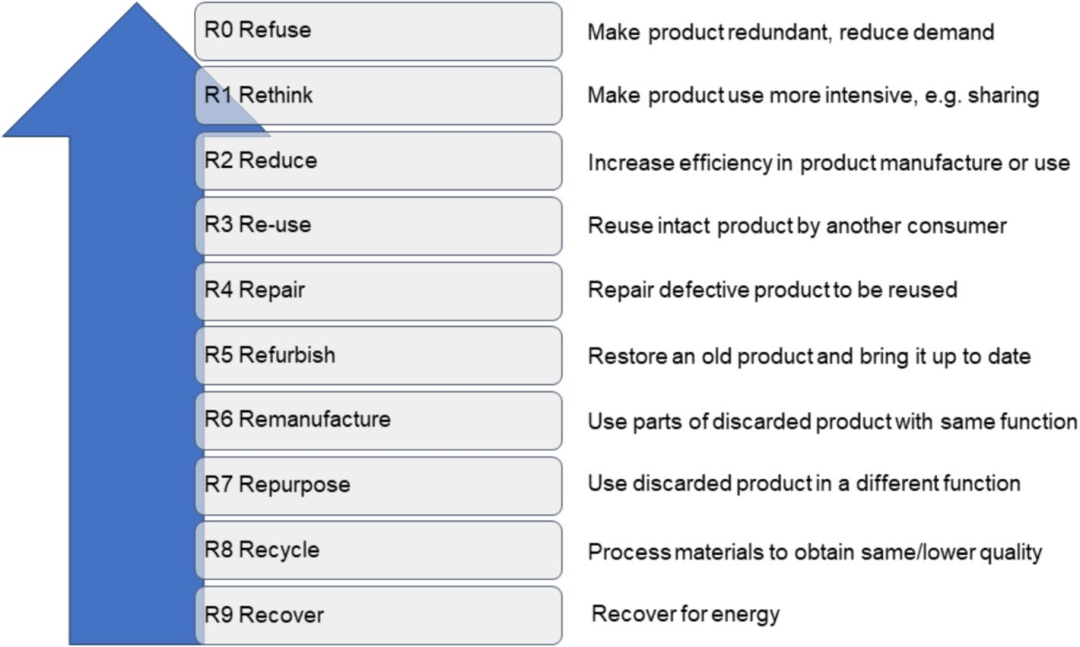Viewport: 1080px width, 647px height.
Task: Click the R8 Recycle box
Action: tap(378, 550)
